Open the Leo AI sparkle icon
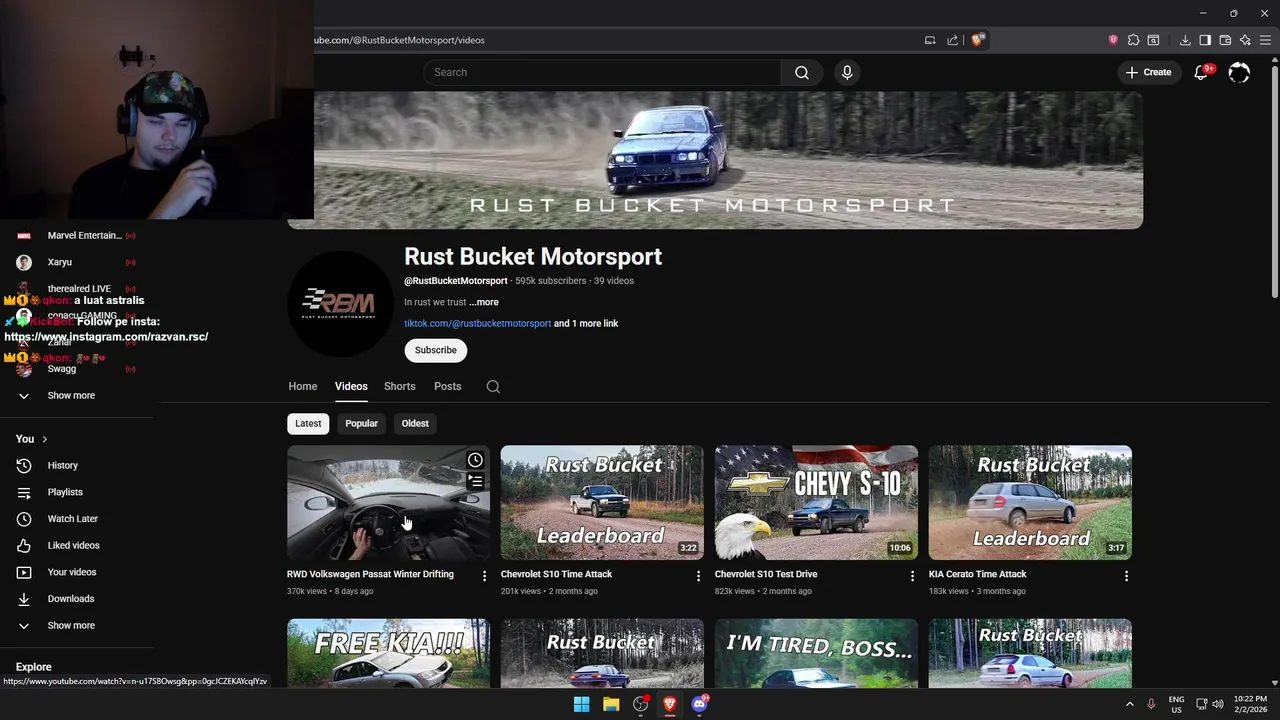1280x720 pixels. tap(1245, 40)
